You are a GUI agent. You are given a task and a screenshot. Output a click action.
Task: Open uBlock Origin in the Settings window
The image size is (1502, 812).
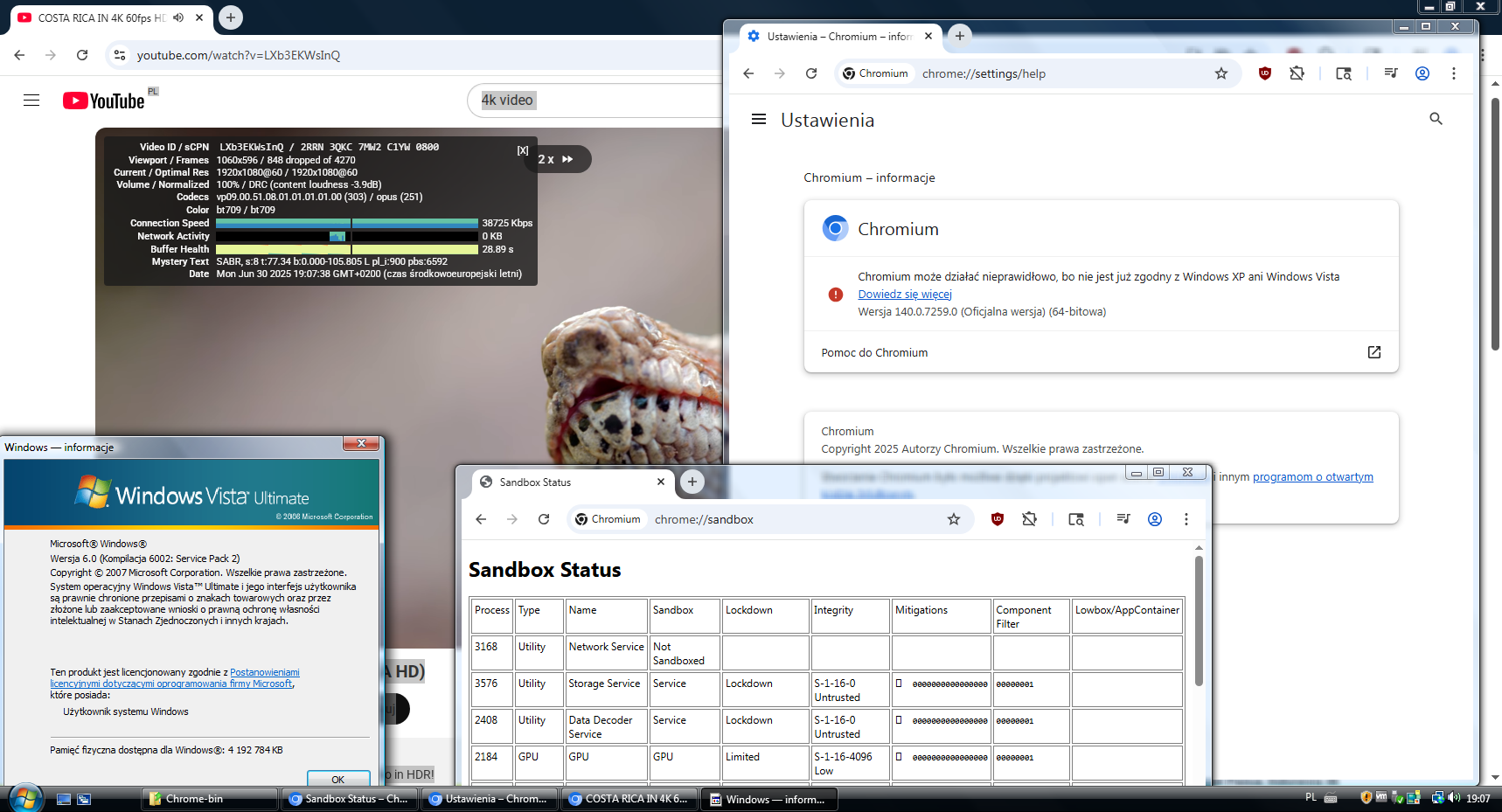(x=1264, y=73)
